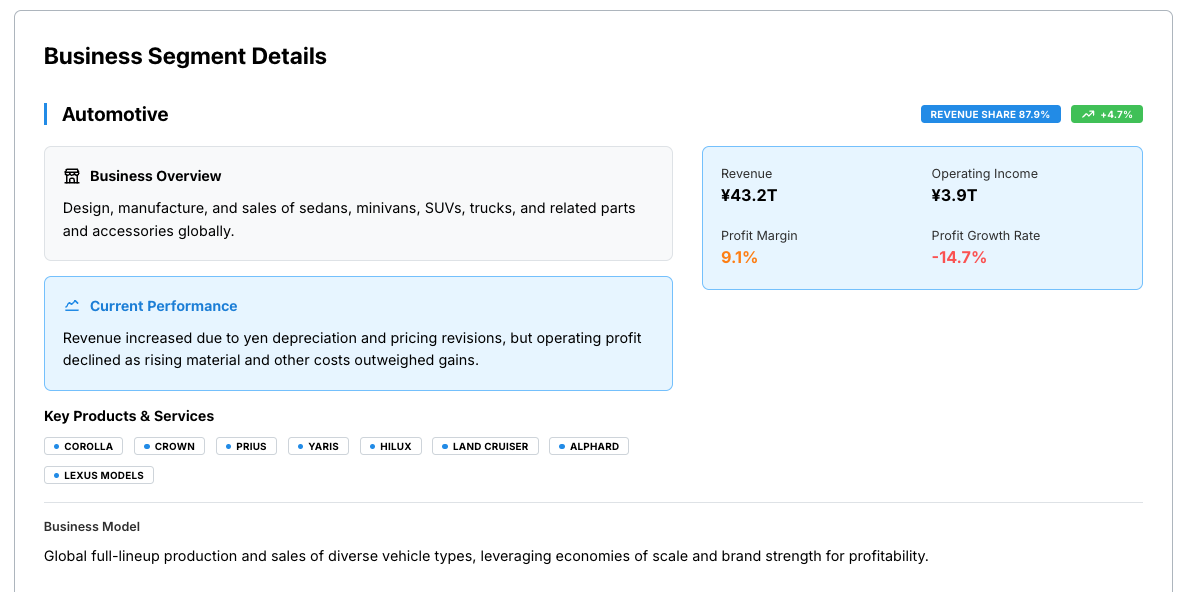The height and width of the screenshot is (592, 1190).
Task: Select the LAND CRUISER product tag
Action: 485,446
